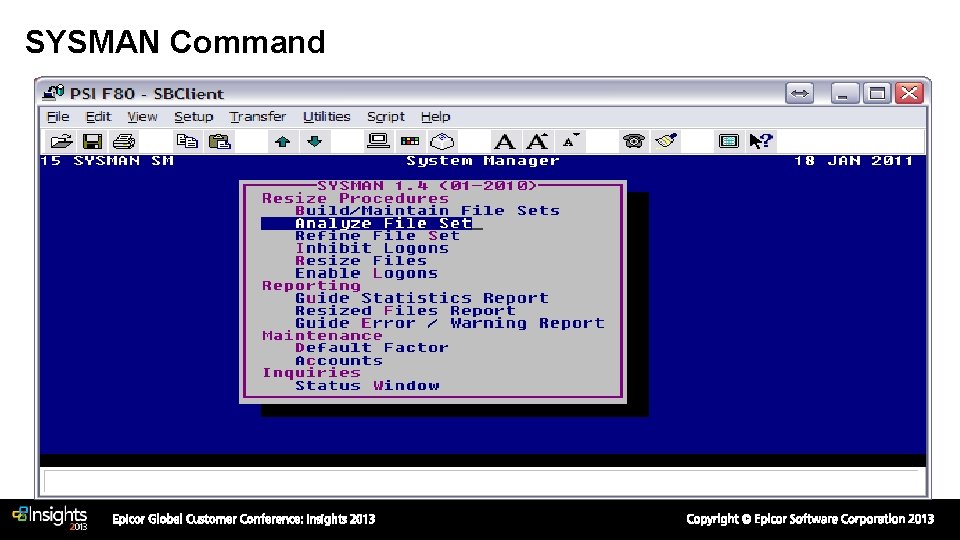
Task: Close the SBClient window
Action: tap(909, 94)
